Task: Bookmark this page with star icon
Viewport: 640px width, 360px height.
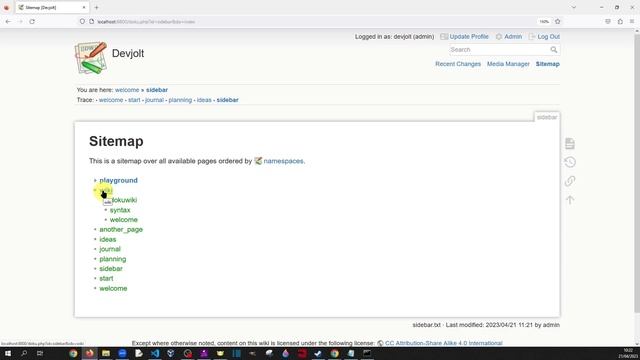Action: click(x=558, y=22)
